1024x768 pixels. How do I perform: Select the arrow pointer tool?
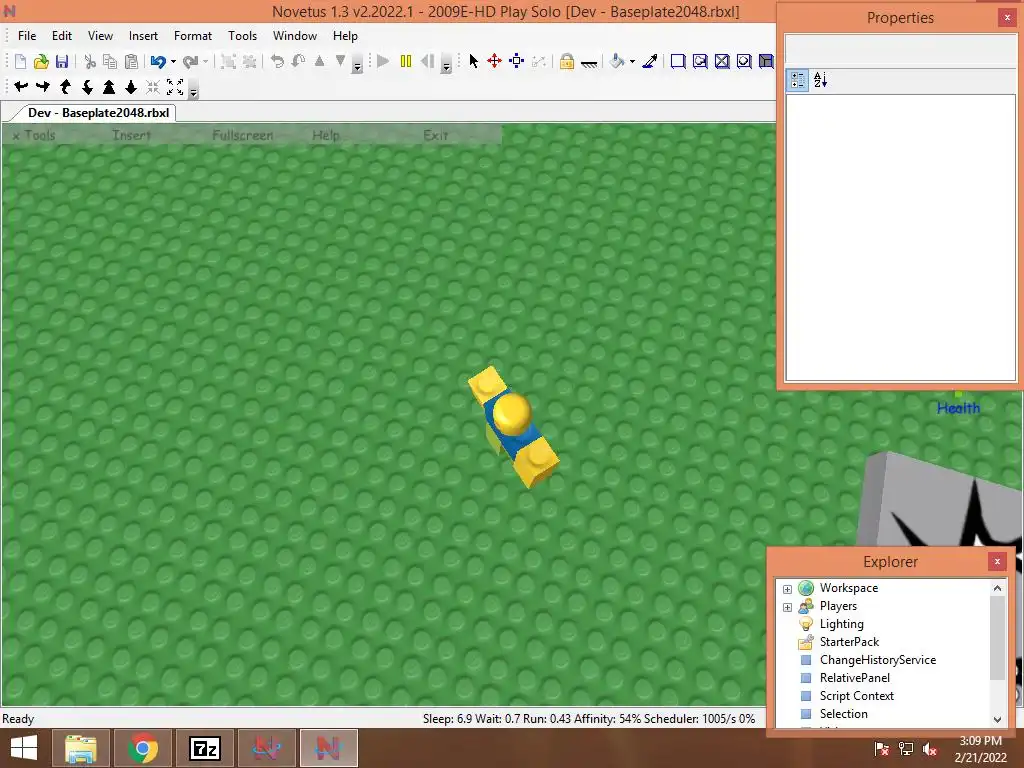[x=473, y=61]
